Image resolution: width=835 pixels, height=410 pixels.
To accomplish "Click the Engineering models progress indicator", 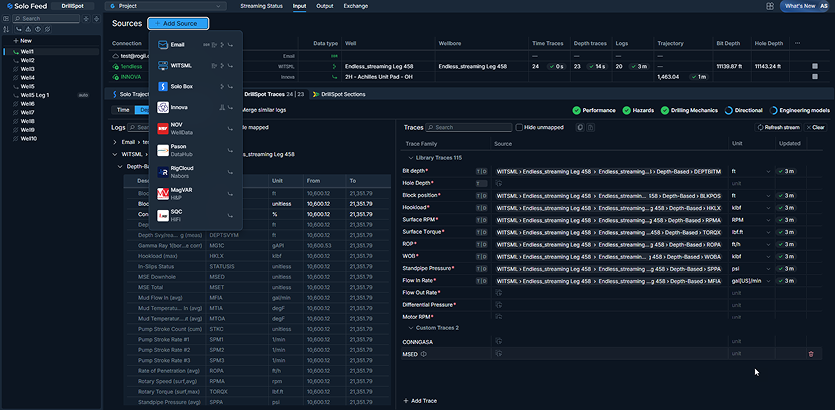I will pos(799,110).
